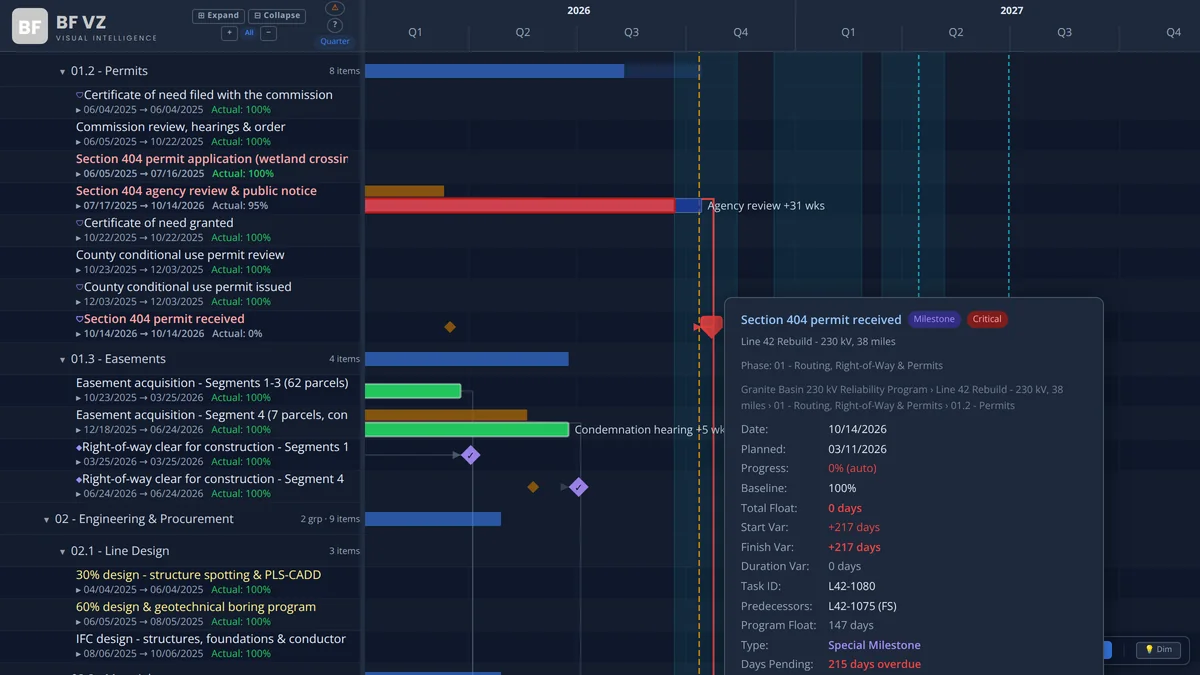Collapse the 02 - Engineering & Procurement group

46,520
